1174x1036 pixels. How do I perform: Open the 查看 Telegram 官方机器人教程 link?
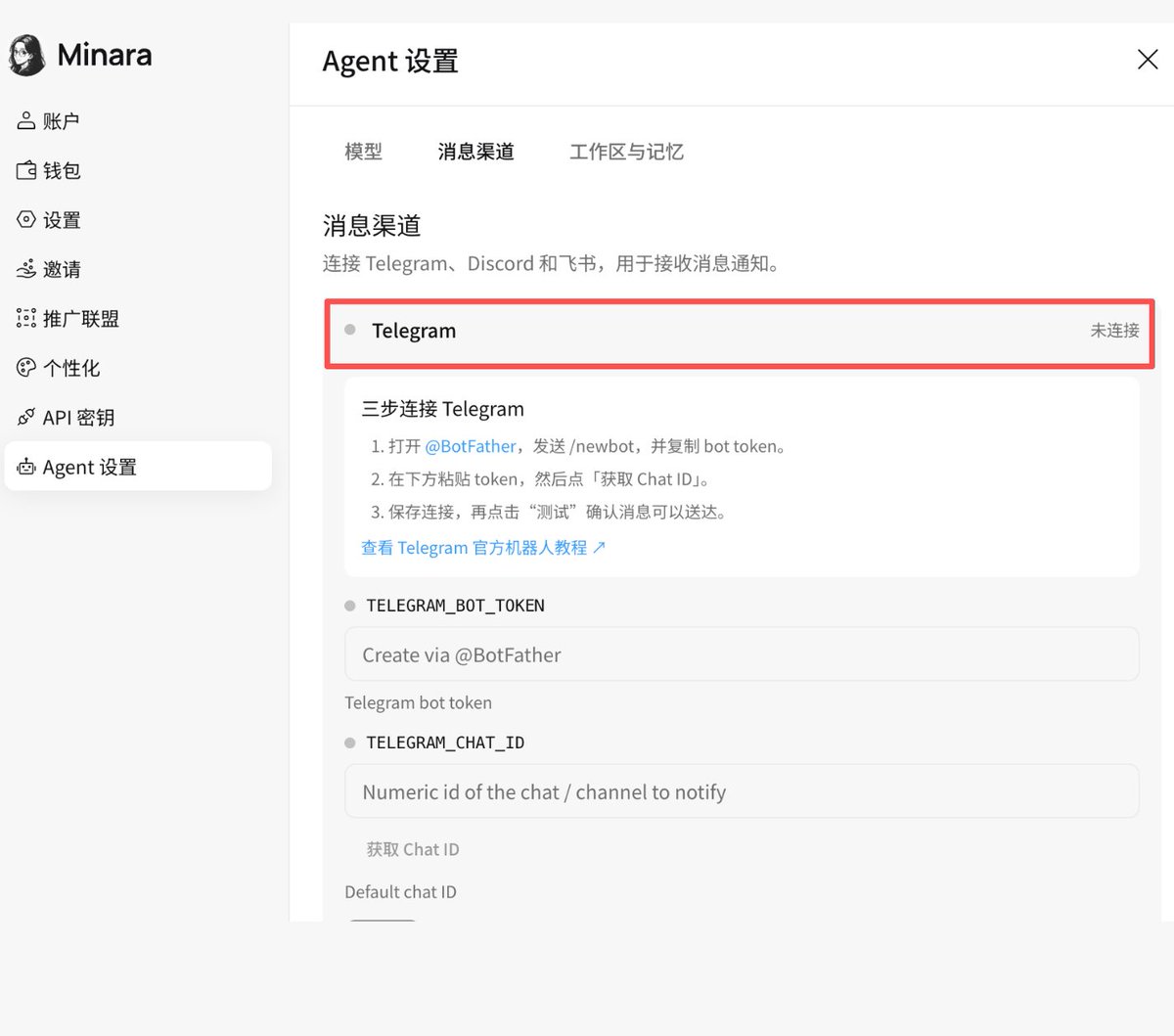(483, 548)
